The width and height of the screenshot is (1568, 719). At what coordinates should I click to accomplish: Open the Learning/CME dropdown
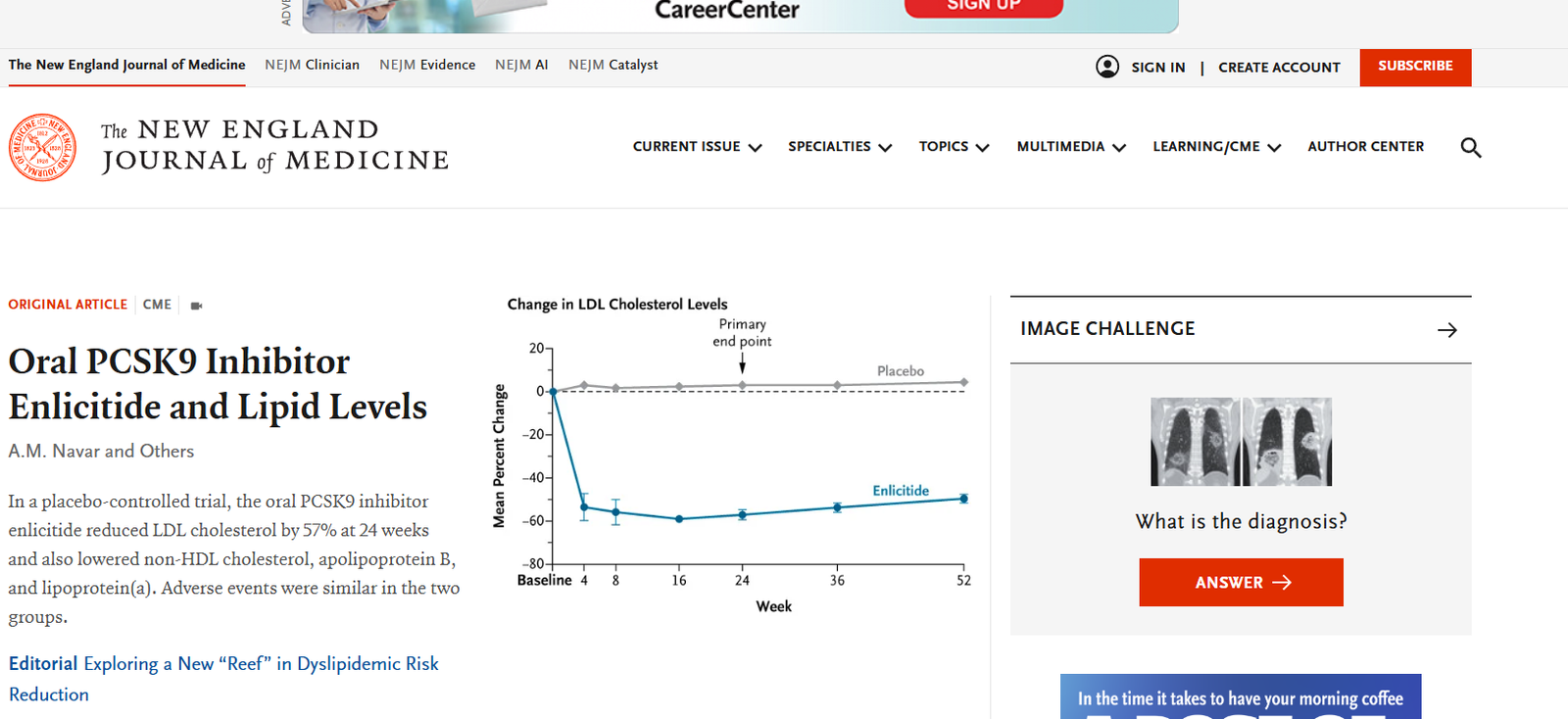(1216, 147)
